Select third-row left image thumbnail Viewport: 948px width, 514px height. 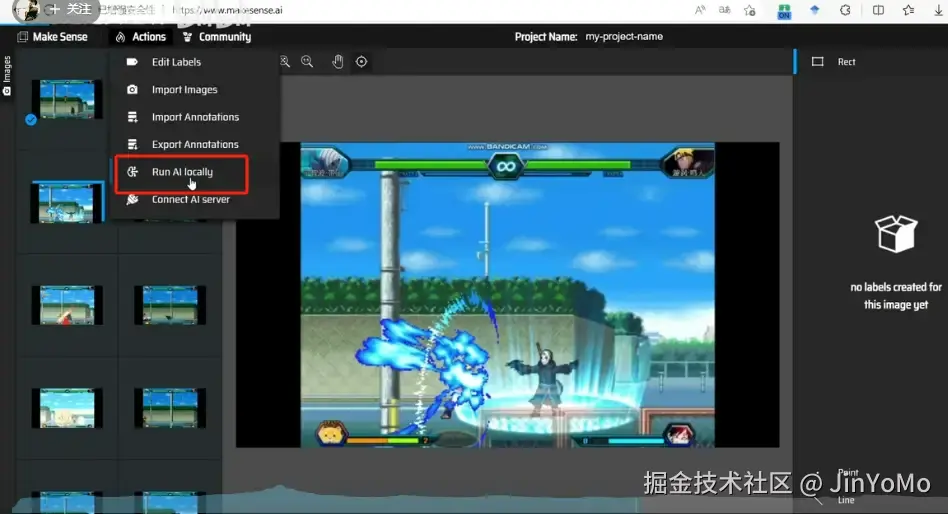pos(67,305)
